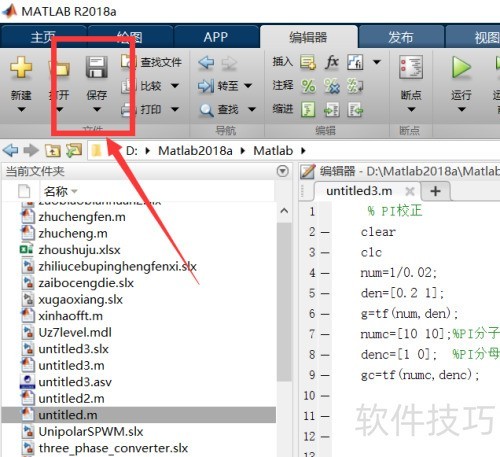Open the Print (打印) dropdown arrow
This screenshot has height=457, width=500.
pyautogui.click(x=175, y=109)
